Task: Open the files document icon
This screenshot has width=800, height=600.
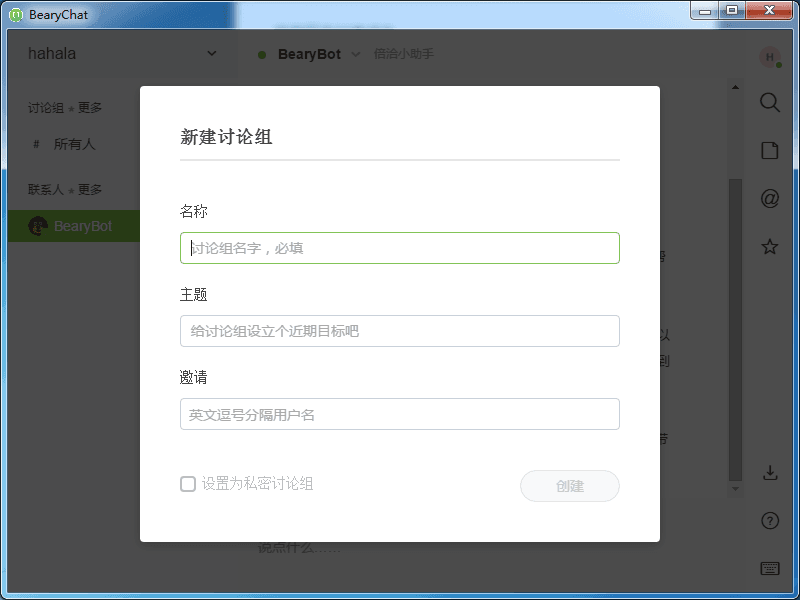Action: point(769,150)
